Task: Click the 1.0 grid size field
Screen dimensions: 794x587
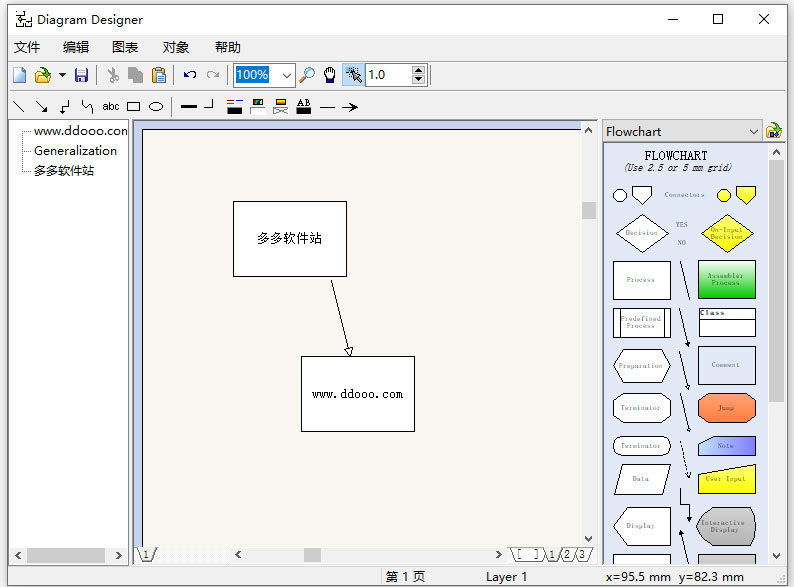Action: point(388,75)
